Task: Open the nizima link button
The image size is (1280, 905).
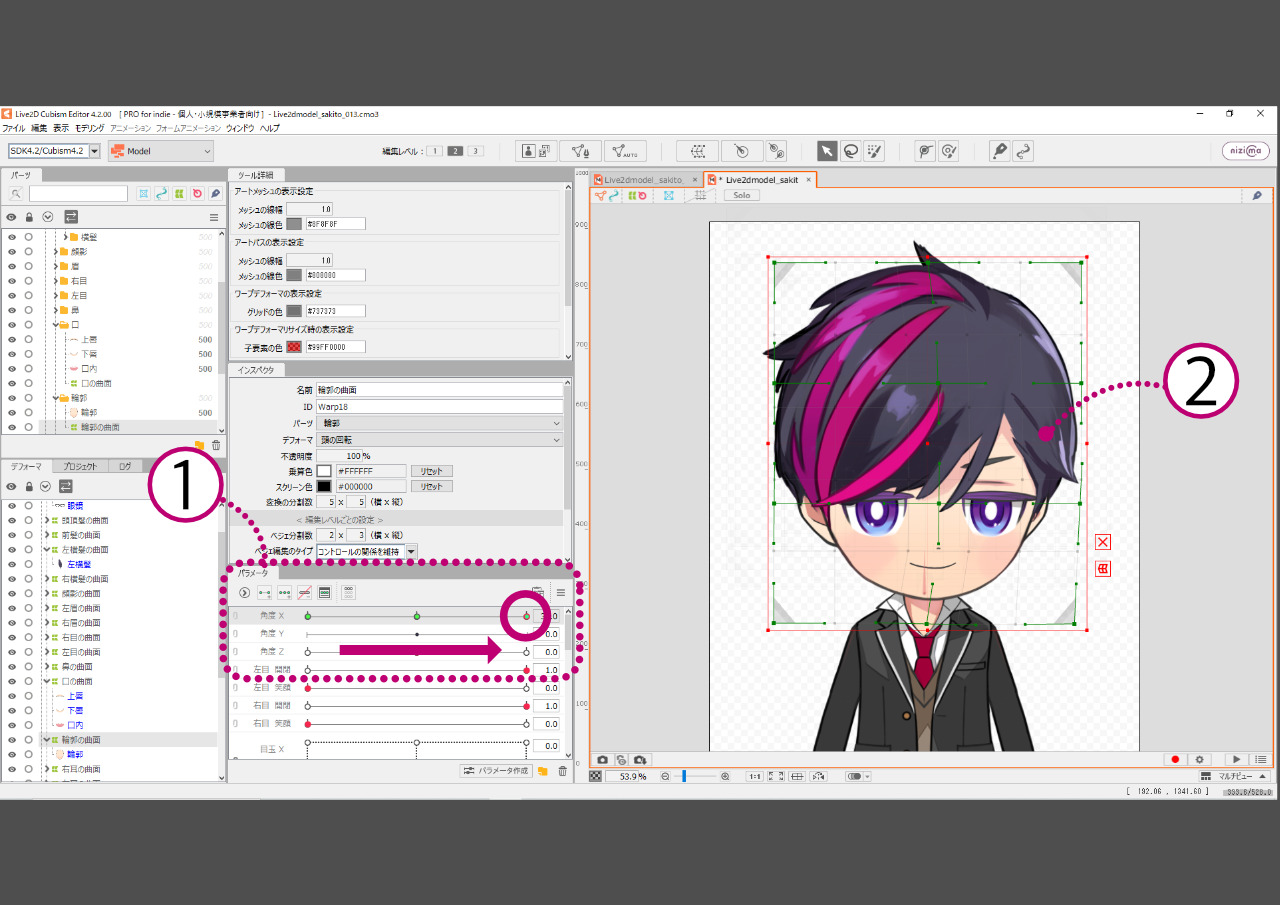Action: click(1246, 151)
